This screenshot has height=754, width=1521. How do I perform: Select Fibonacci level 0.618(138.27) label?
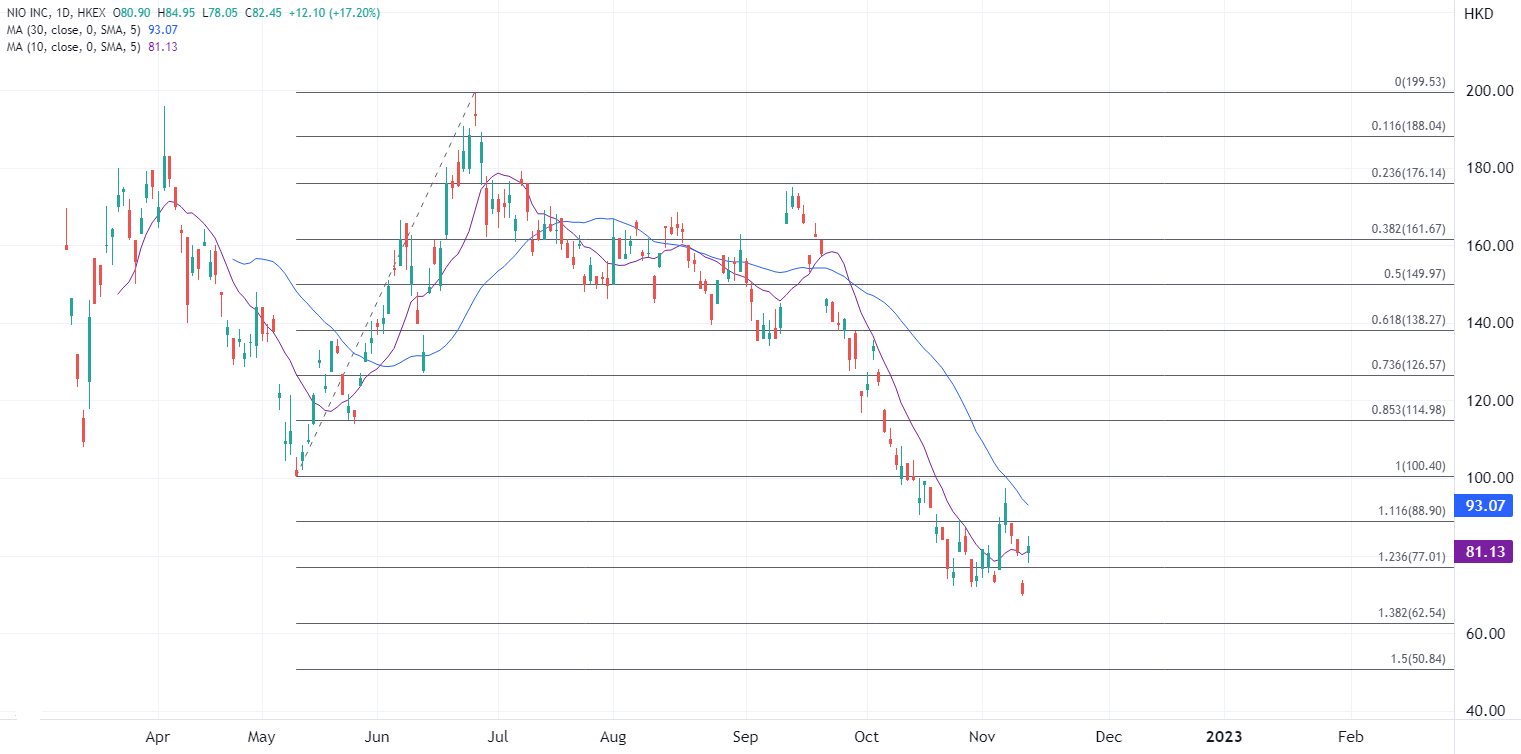1408,320
